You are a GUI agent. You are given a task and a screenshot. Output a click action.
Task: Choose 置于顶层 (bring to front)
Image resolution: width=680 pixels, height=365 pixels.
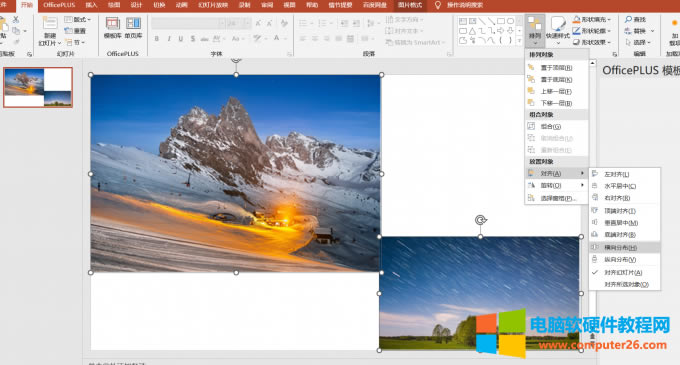pyautogui.click(x=556, y=68)
